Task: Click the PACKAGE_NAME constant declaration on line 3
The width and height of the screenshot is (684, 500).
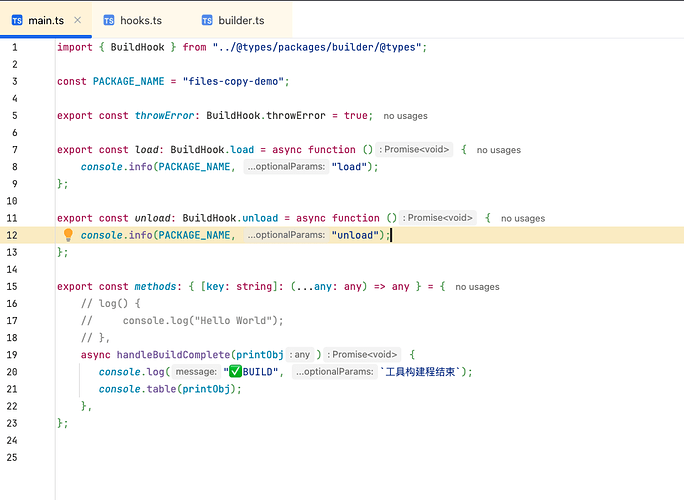Action: click(x=128, y=82)
